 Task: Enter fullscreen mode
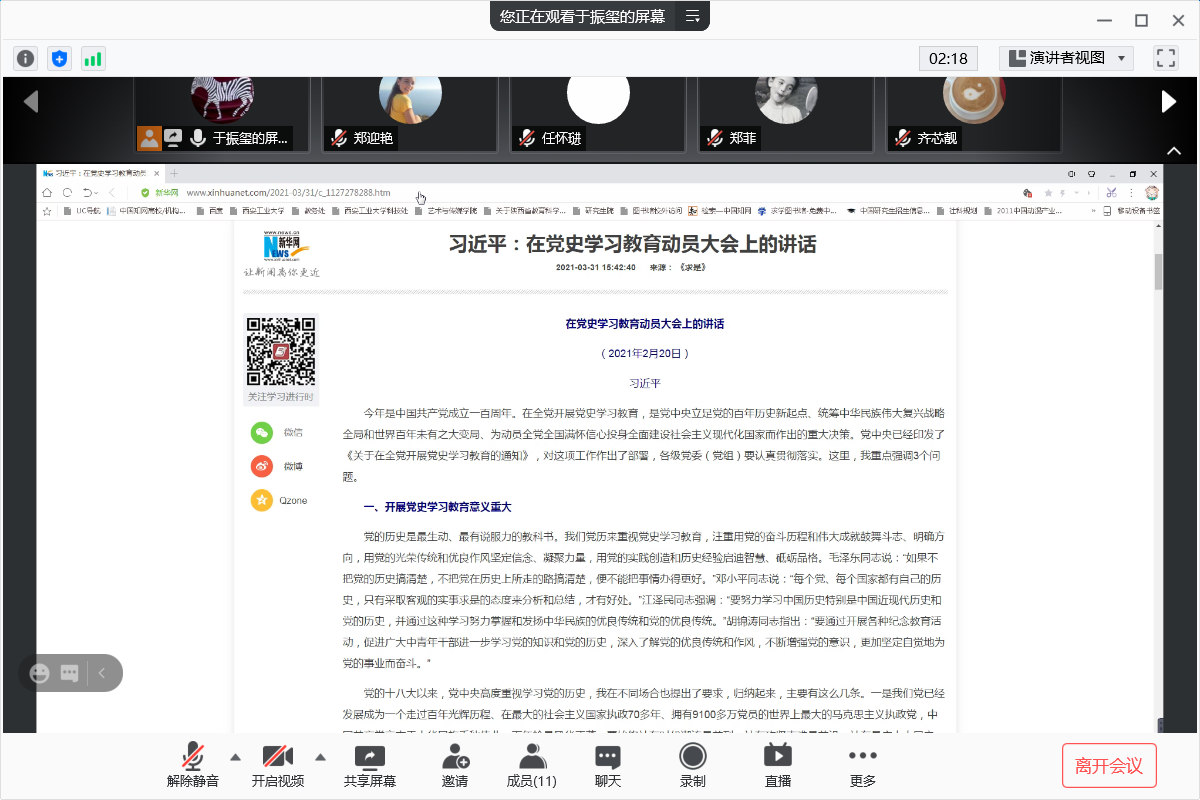pyautogui.click(x=1165, y=58)
